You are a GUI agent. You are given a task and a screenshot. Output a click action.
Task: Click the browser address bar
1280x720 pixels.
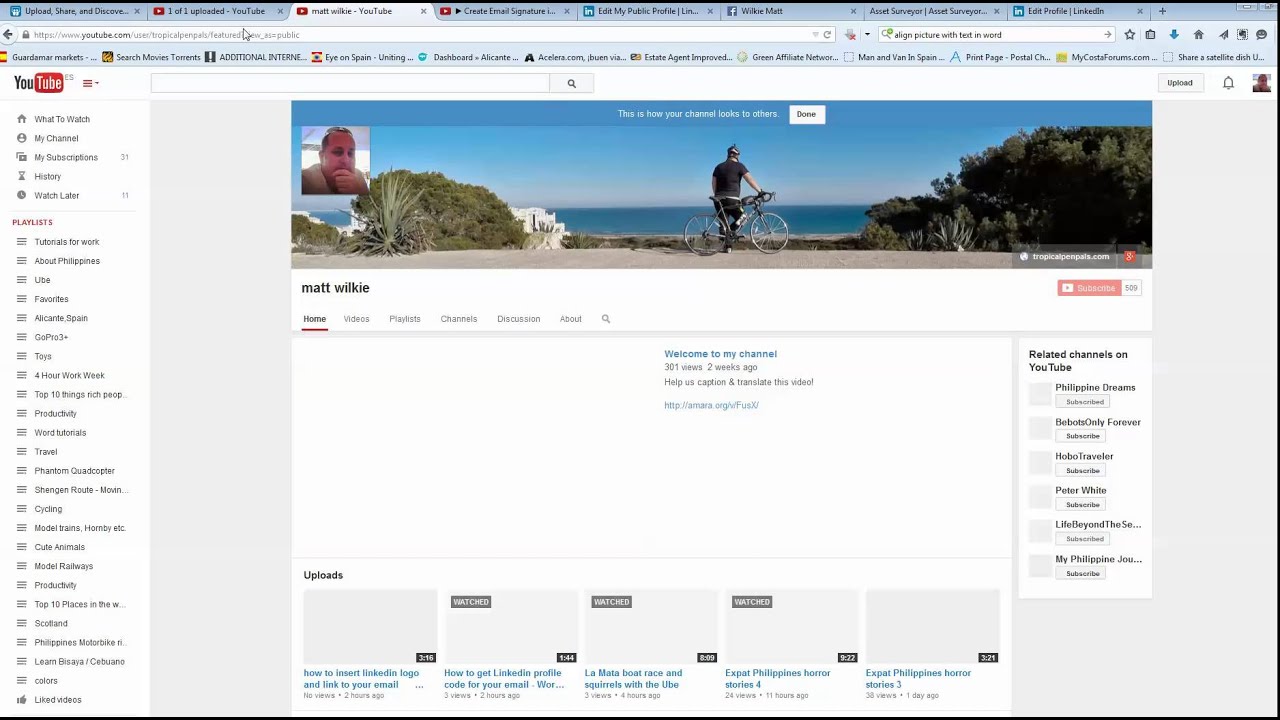pyautogui.click(x=420, y=35)
